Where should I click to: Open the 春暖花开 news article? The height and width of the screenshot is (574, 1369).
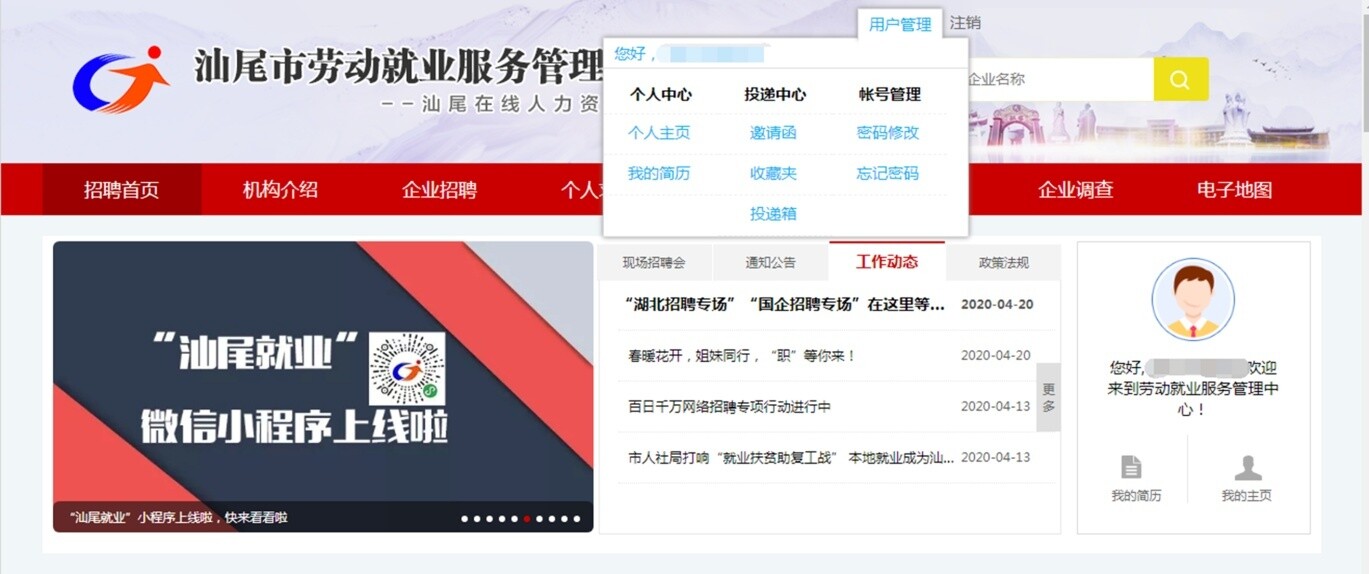point(742,356)
